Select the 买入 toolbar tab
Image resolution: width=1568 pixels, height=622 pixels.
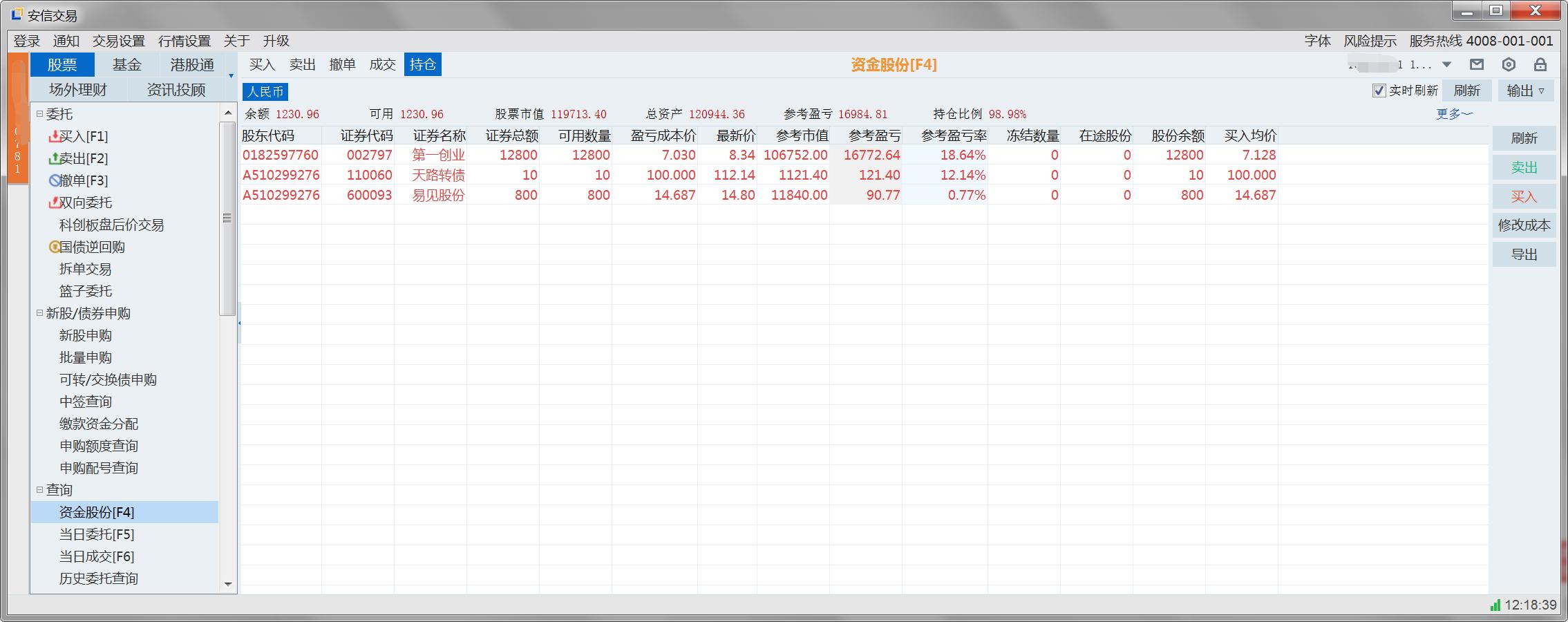[x=263, y=64]
